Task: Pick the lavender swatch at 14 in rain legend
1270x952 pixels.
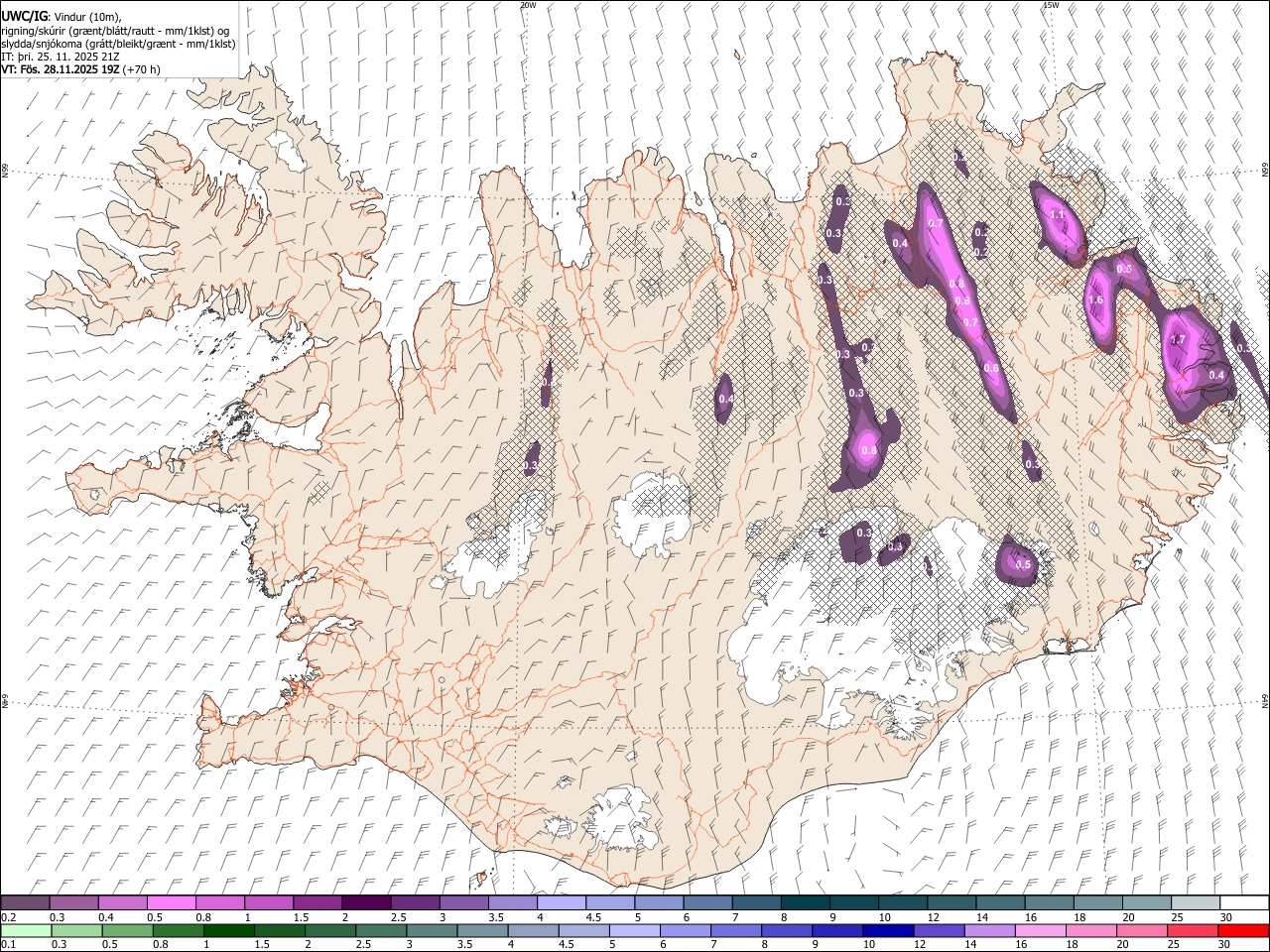Action: [989, 930]
